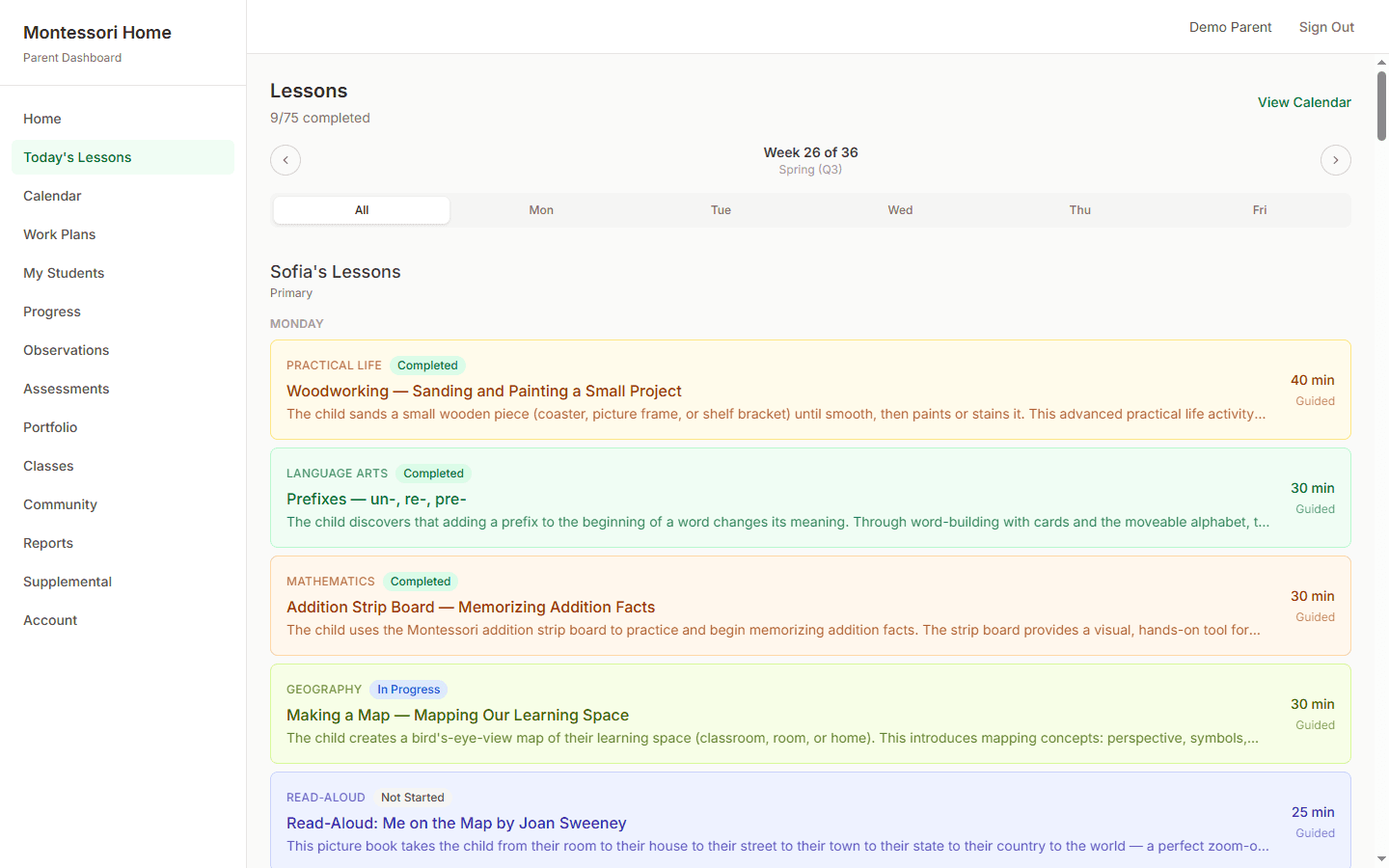Go to the Assessments section
This screenshot has height=868, width=1389.
pos(66,389)
